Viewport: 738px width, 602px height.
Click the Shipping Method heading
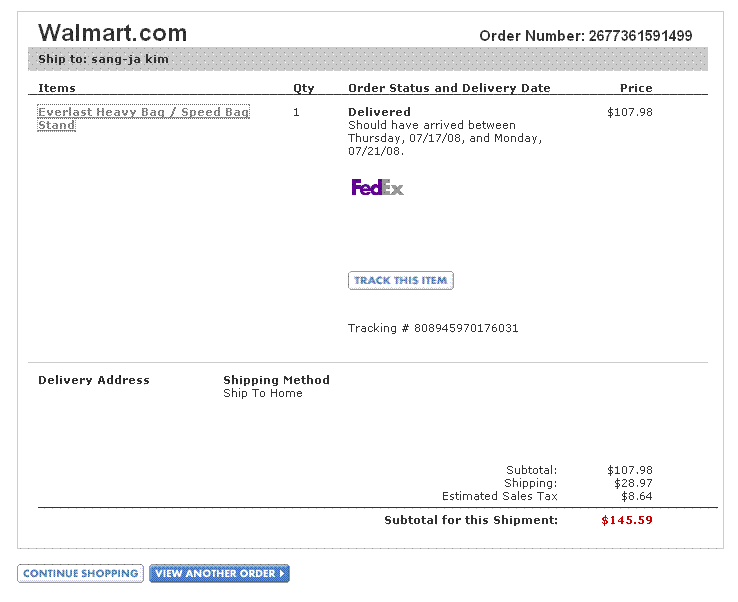[x=276, y=380]
